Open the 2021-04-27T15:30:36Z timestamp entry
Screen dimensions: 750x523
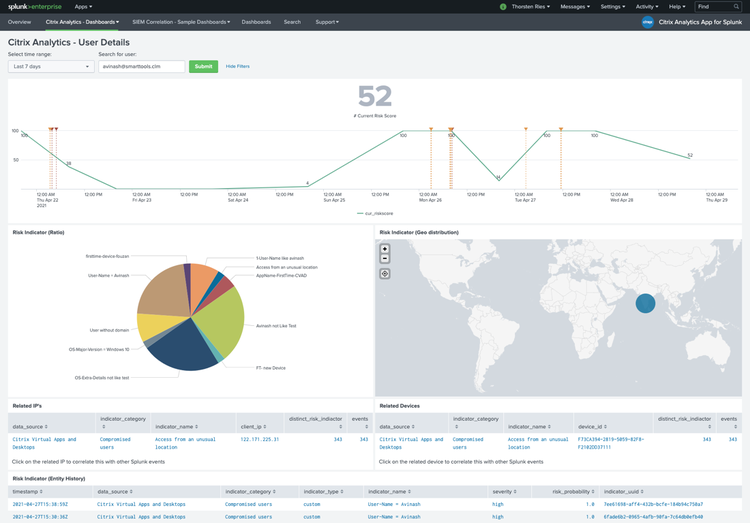(x=40, y=517)
